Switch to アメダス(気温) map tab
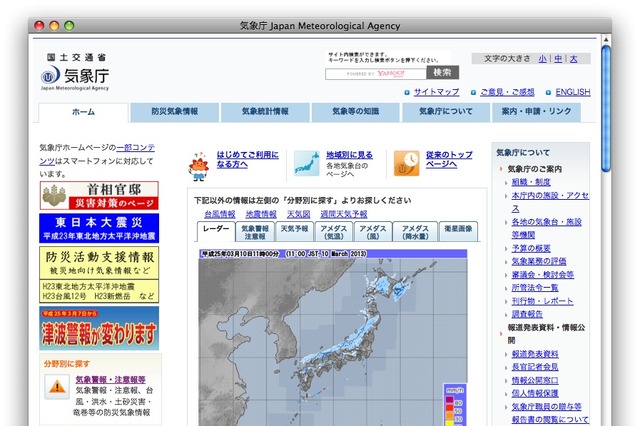 333,232
